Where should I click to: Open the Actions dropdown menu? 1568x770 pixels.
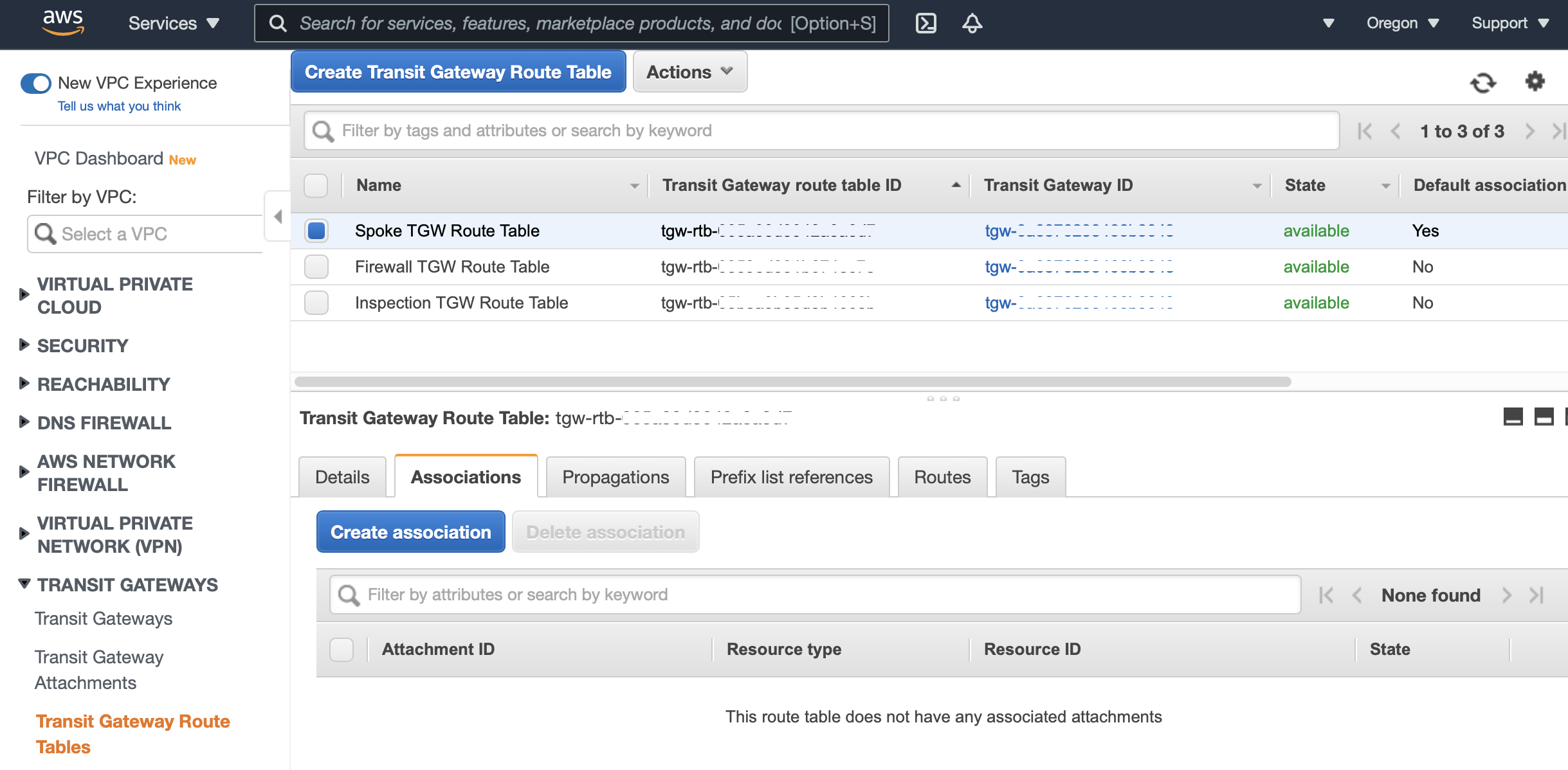click(x=689, y=72)
